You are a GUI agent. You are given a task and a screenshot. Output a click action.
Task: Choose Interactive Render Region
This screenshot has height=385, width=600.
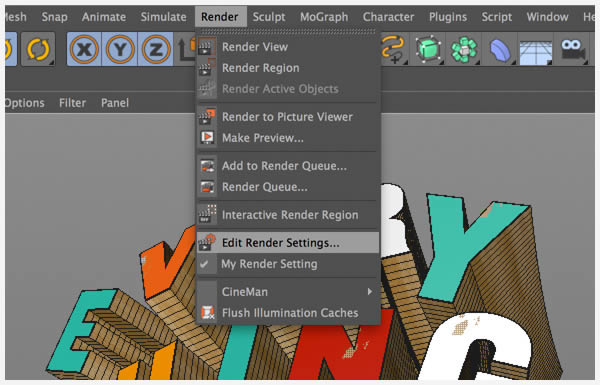[288, 215]
